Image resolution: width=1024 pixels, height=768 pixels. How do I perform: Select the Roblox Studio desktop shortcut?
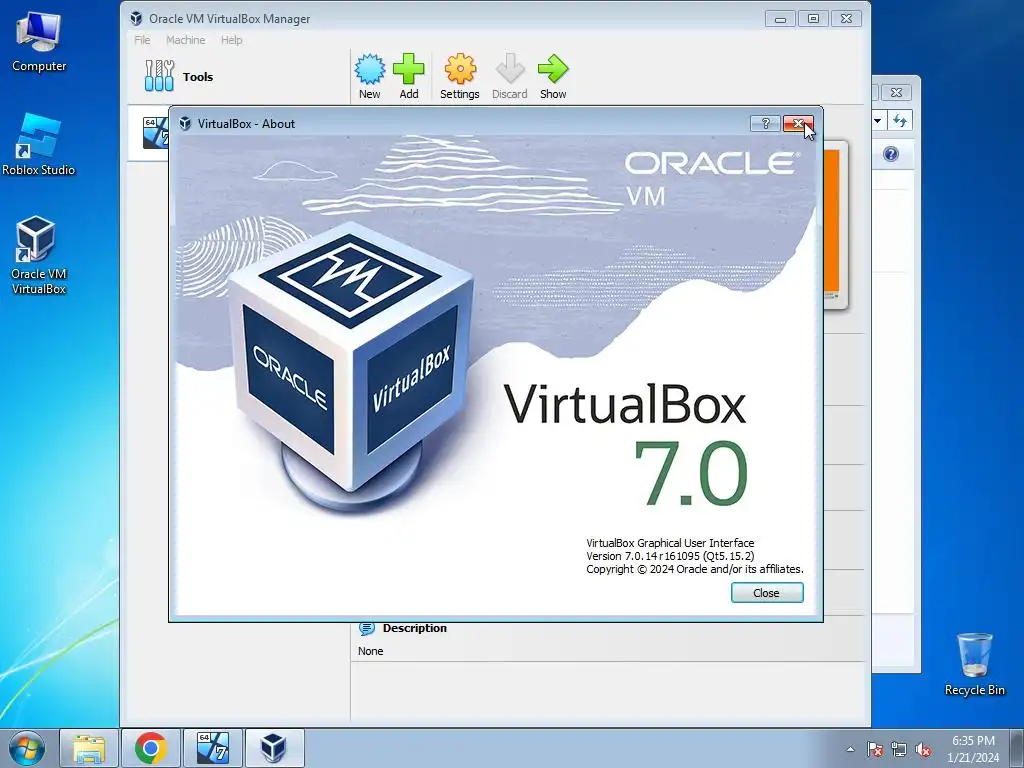coord(39,145)
